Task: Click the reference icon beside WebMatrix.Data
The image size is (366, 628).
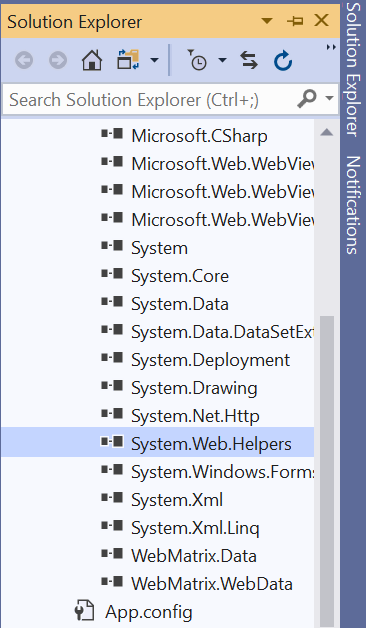Action: pyautogui.click(x=112, y=554)
